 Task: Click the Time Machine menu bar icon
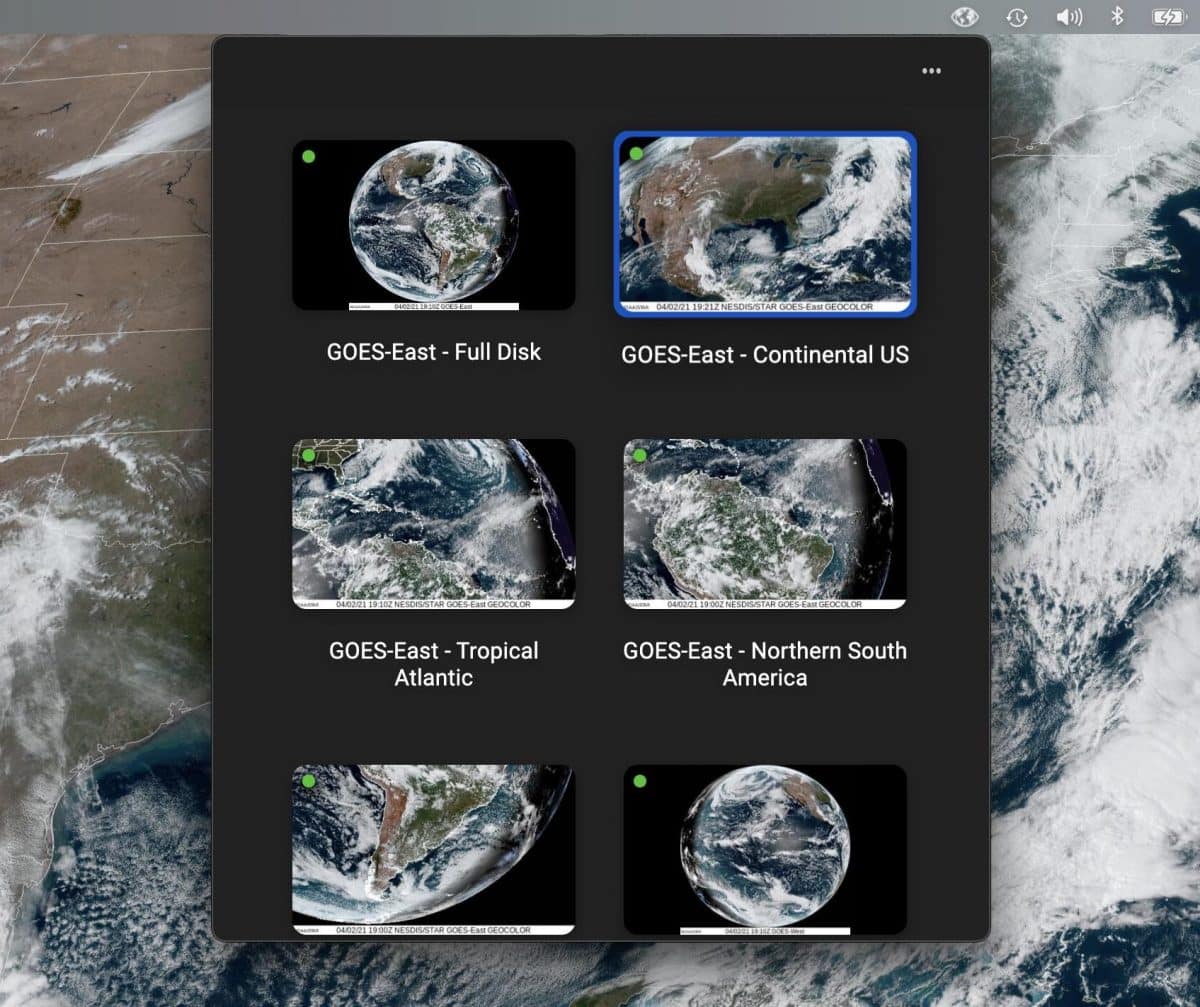click(1016, 16)
